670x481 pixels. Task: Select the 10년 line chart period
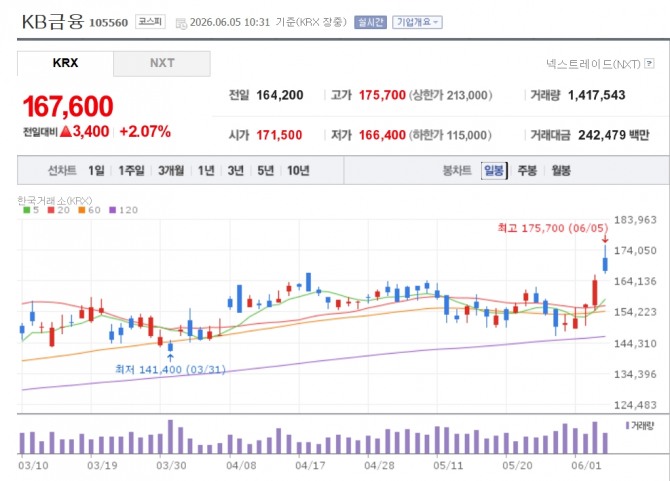coord(298,171)
